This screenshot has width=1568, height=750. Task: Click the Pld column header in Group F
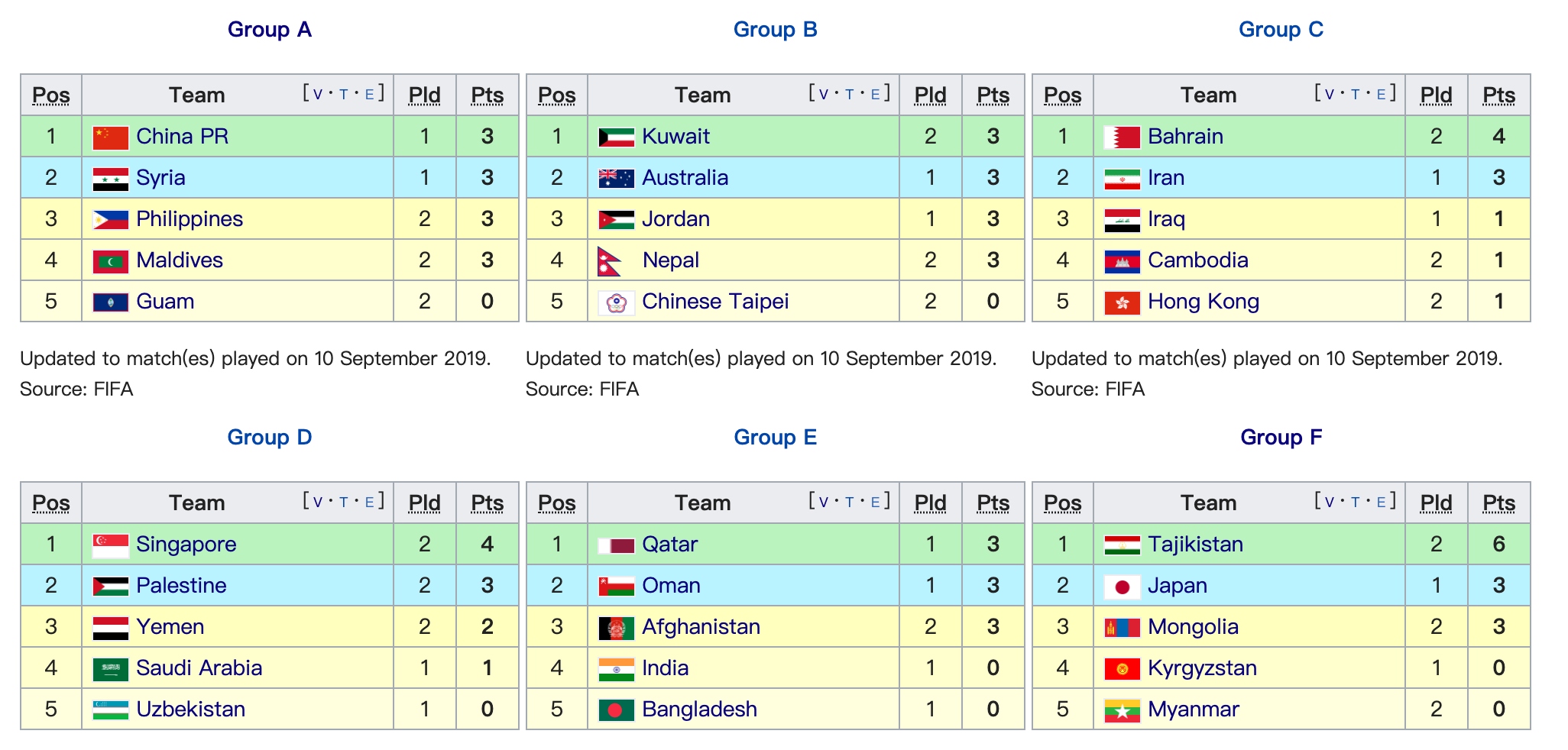click(x=1436, y=503)
